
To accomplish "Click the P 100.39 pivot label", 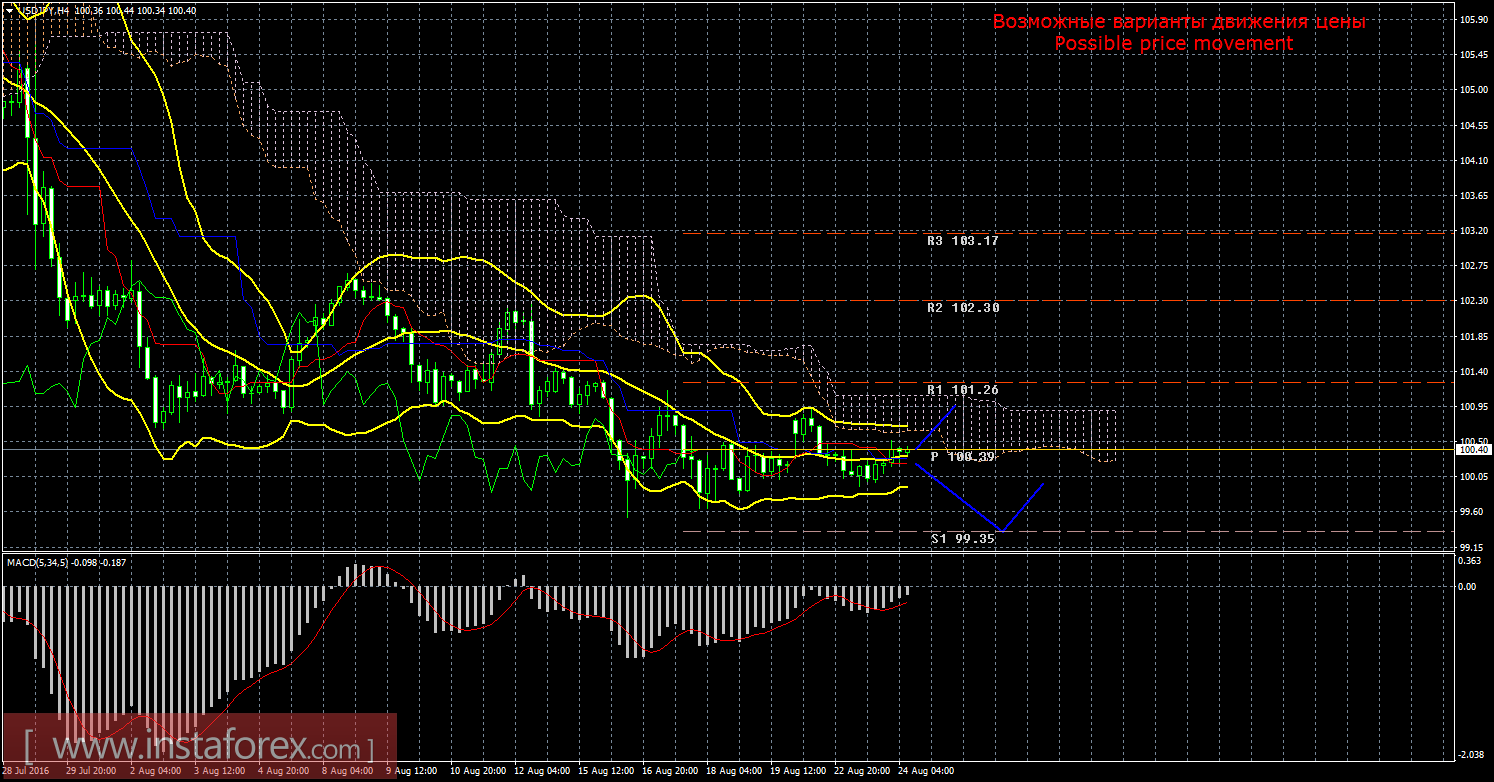I will pyautogui.click(x=962, y=456).
